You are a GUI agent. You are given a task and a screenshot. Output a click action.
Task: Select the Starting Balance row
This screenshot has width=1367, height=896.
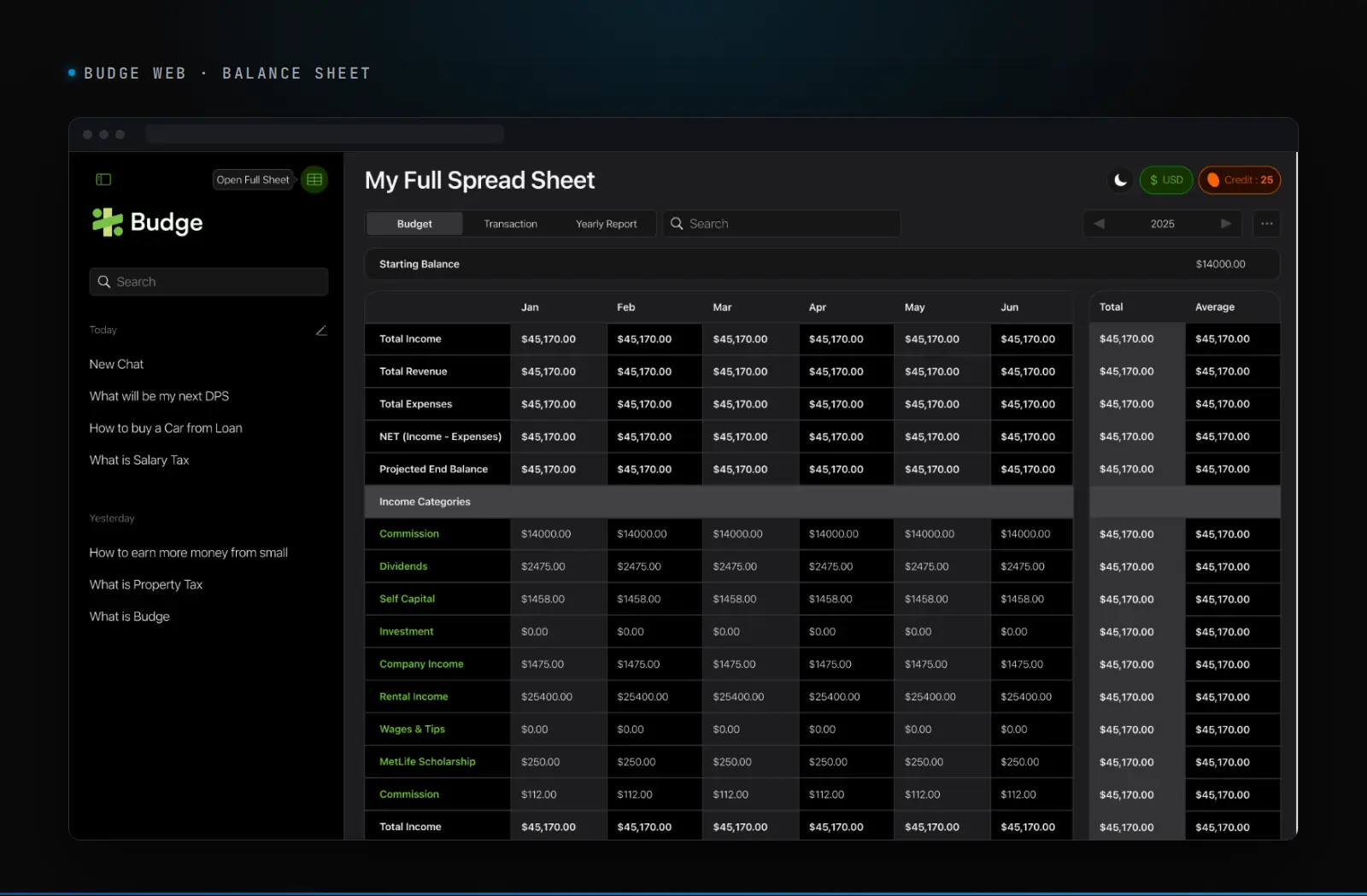(x=822, y=264)
